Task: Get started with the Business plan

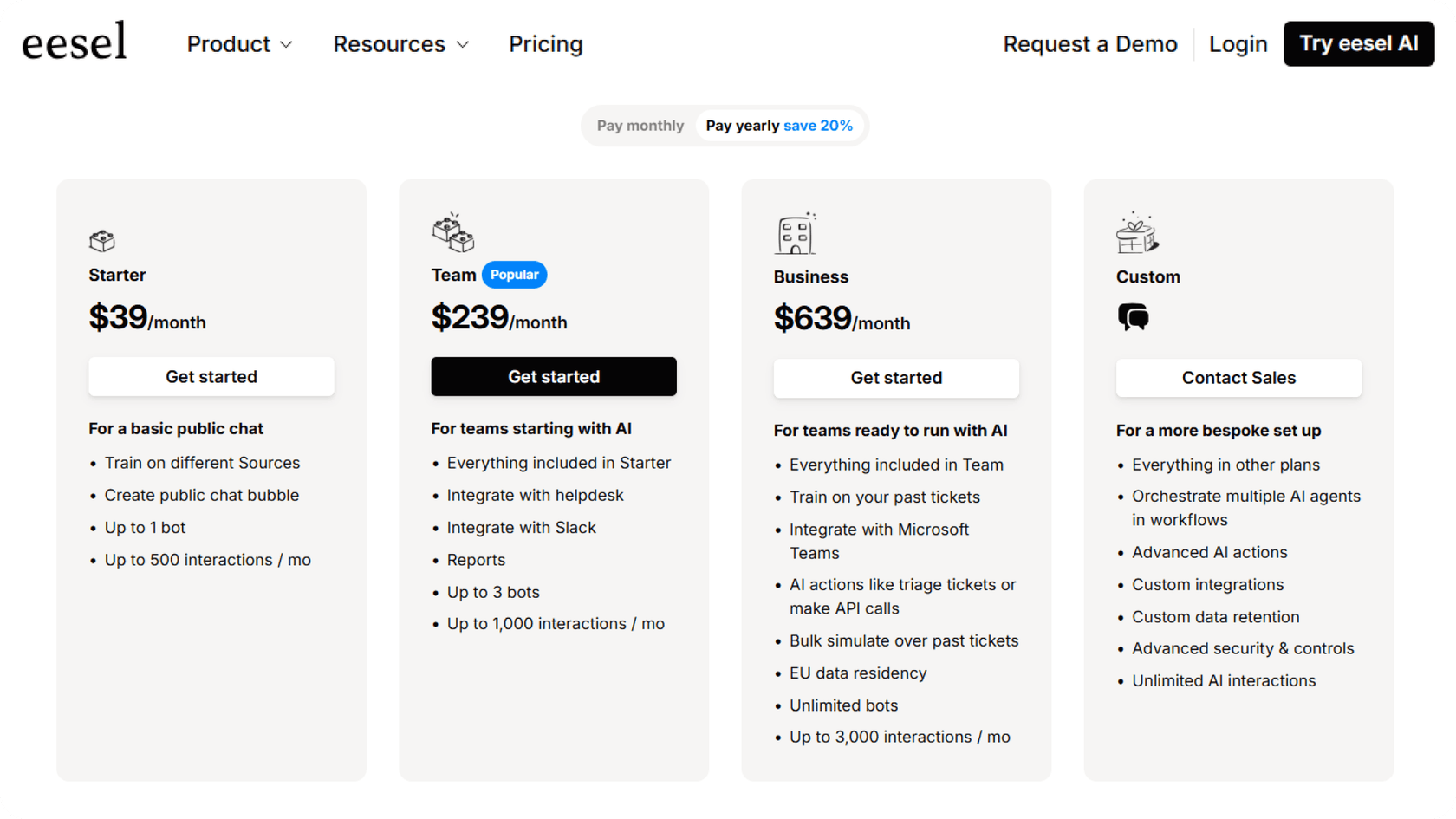Action: click(896, 378)
